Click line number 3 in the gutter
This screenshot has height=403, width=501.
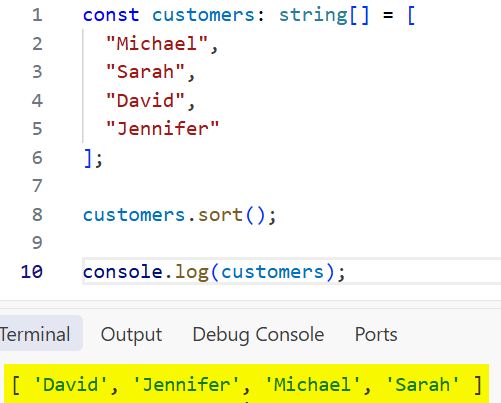[x=37, y=72]
